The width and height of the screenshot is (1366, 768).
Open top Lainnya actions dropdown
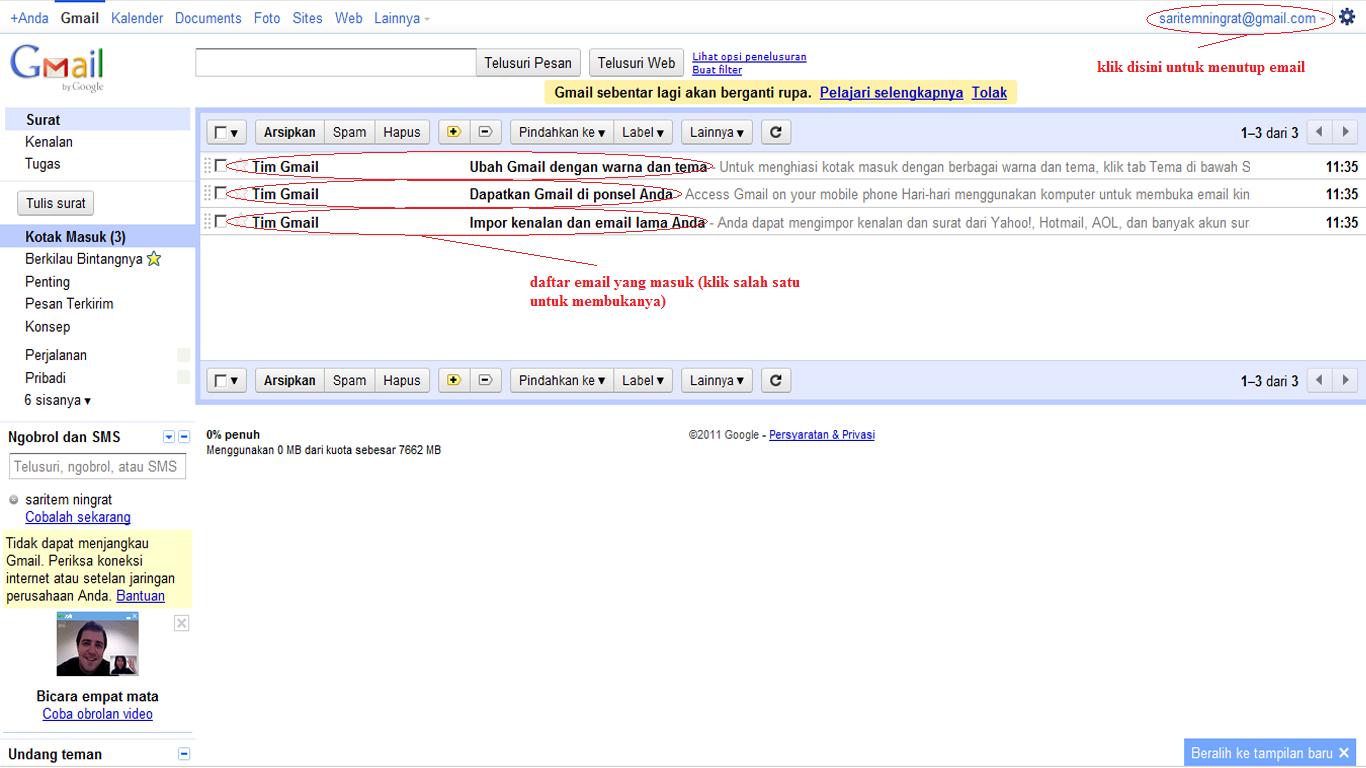(717, 132)
